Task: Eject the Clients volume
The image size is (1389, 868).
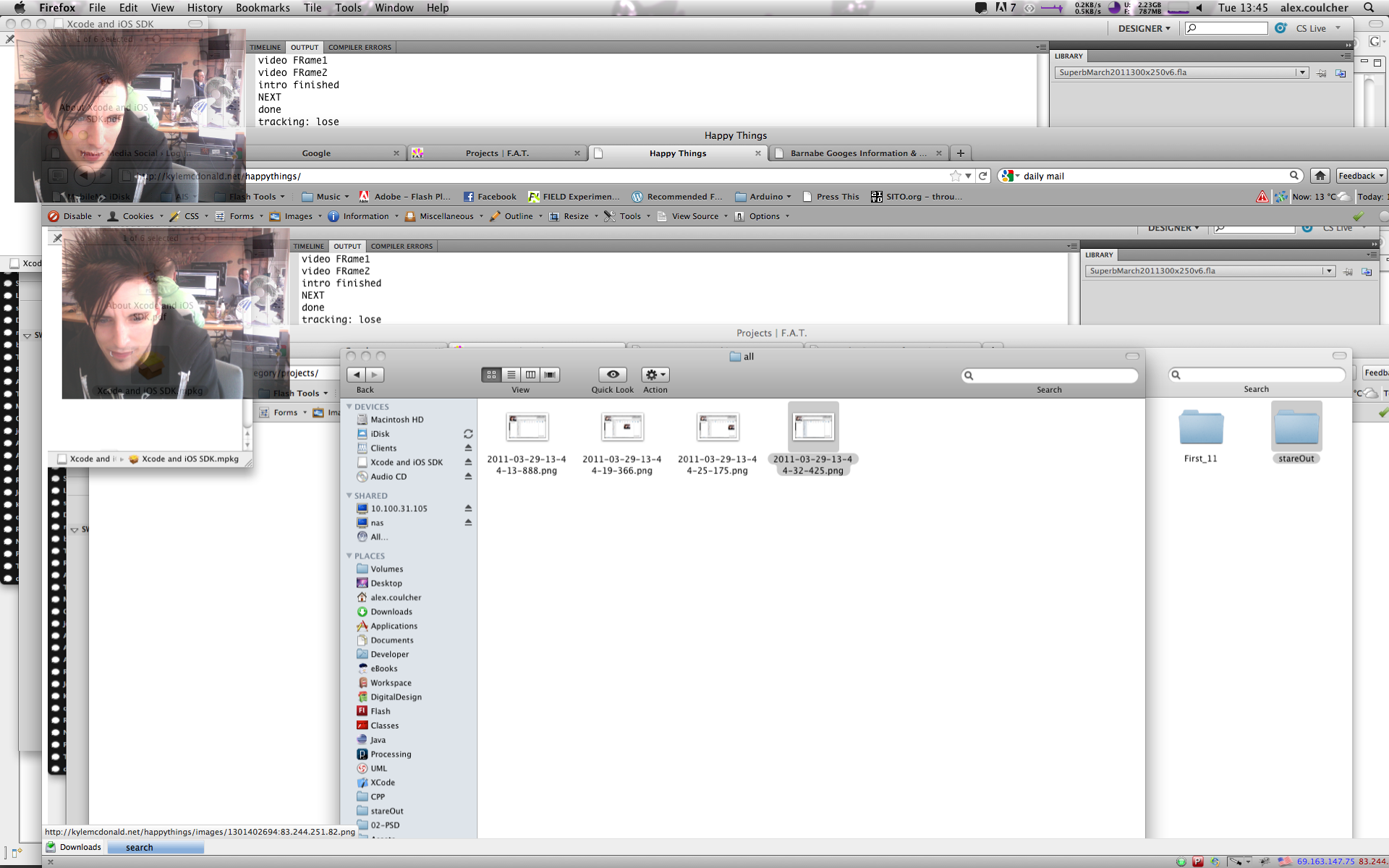Action: tap(468, 448)
